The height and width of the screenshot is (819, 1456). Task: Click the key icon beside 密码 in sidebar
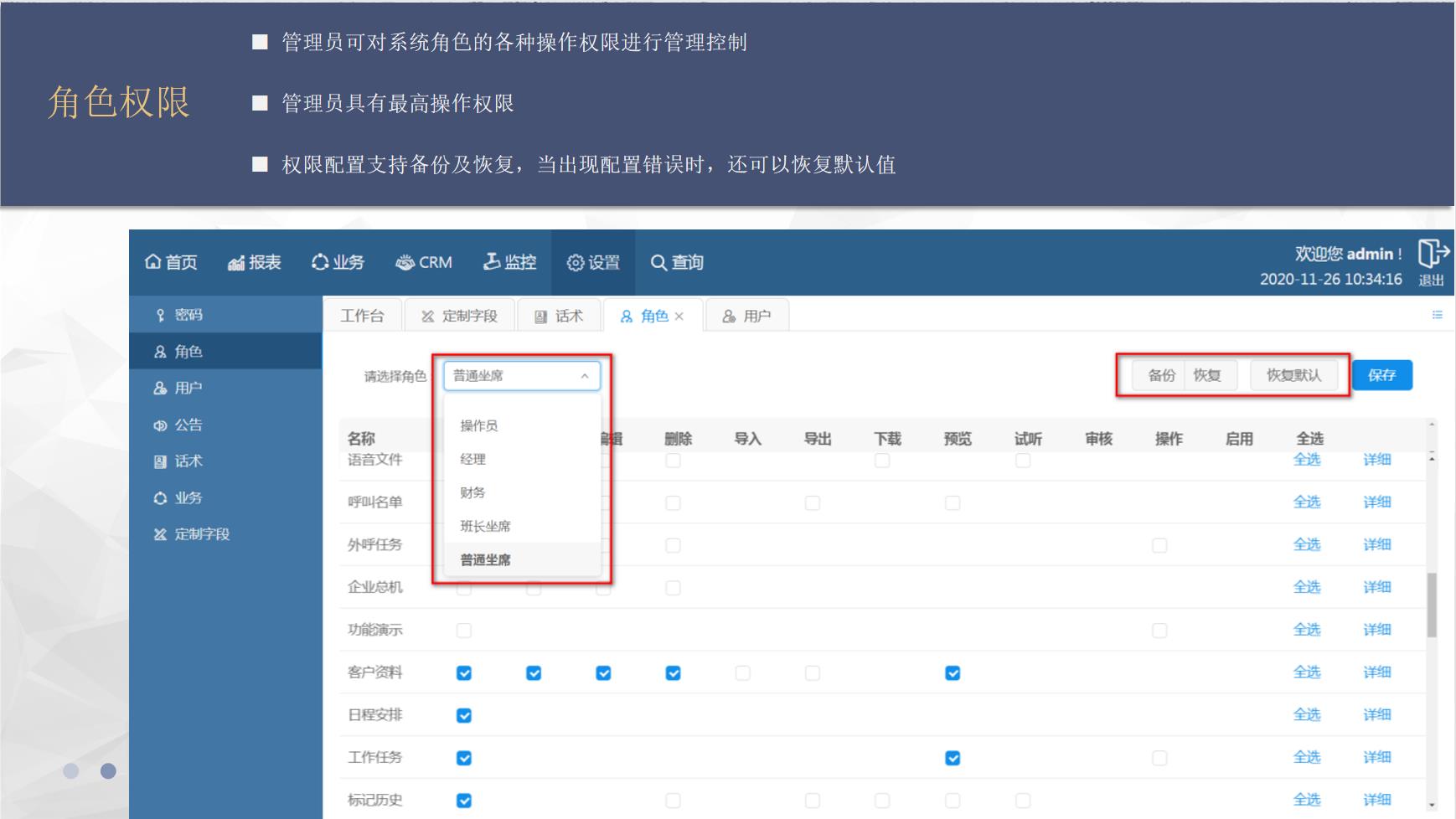160,315
